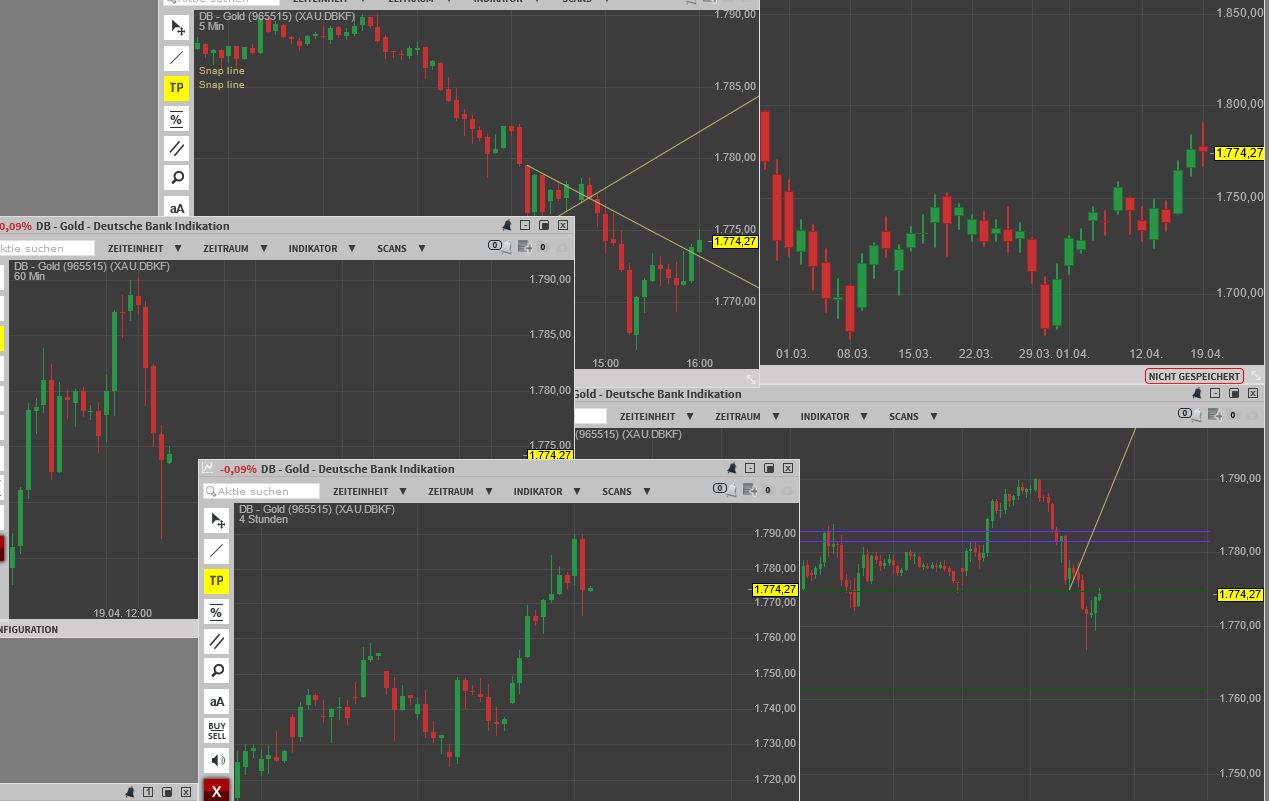Click red X button in 4 Stunden toolbar
Image resolution: width=1269 pixels, height=801 pixels.
pos(217,790)
